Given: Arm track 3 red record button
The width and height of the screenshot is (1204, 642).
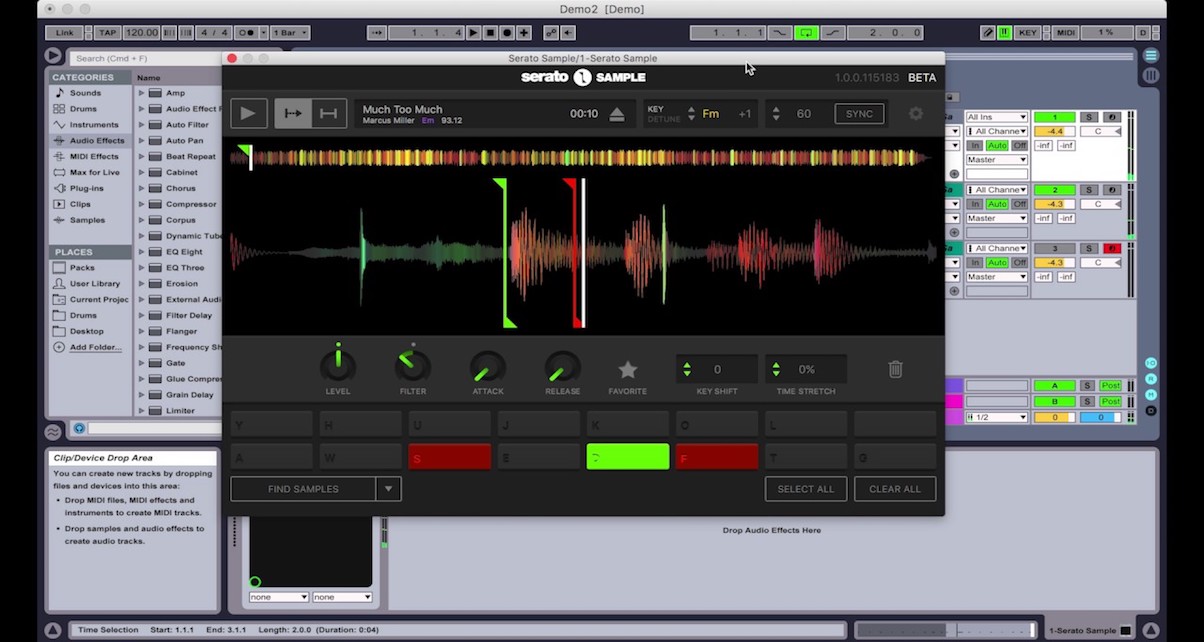Looking at the screenshot, I should (x=1111, y=248).
